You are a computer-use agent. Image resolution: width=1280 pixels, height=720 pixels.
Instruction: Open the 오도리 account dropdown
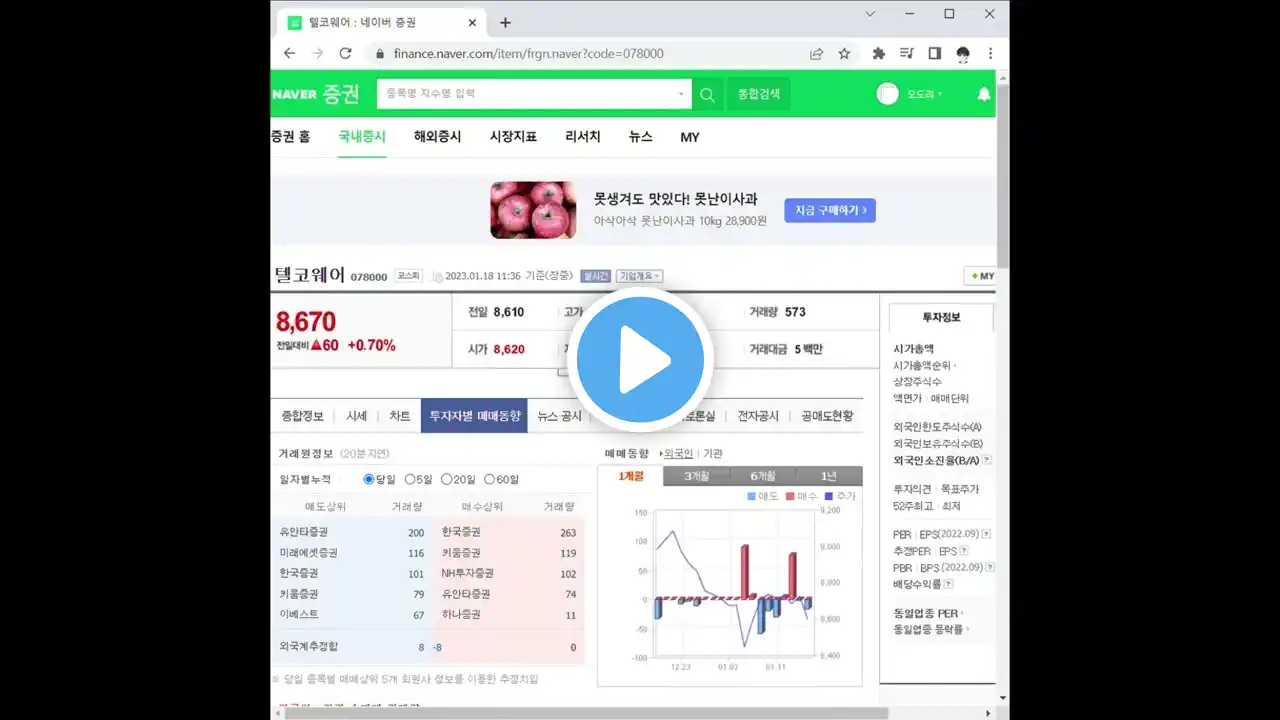[925, 94]
